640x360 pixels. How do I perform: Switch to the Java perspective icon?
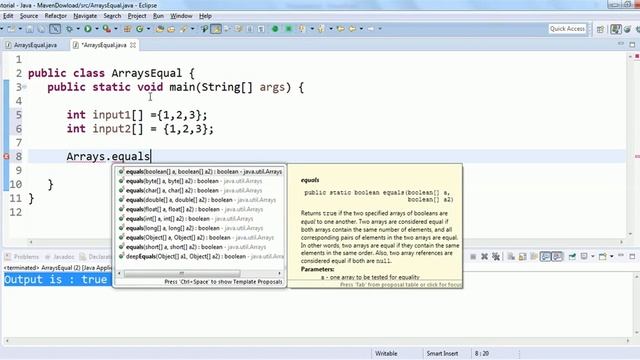[616, 29]
